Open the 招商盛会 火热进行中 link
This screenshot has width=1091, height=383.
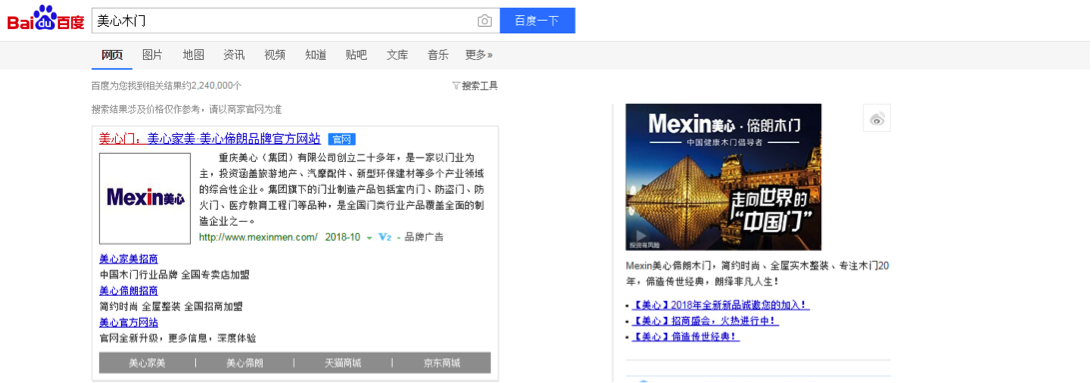[705, 321]
